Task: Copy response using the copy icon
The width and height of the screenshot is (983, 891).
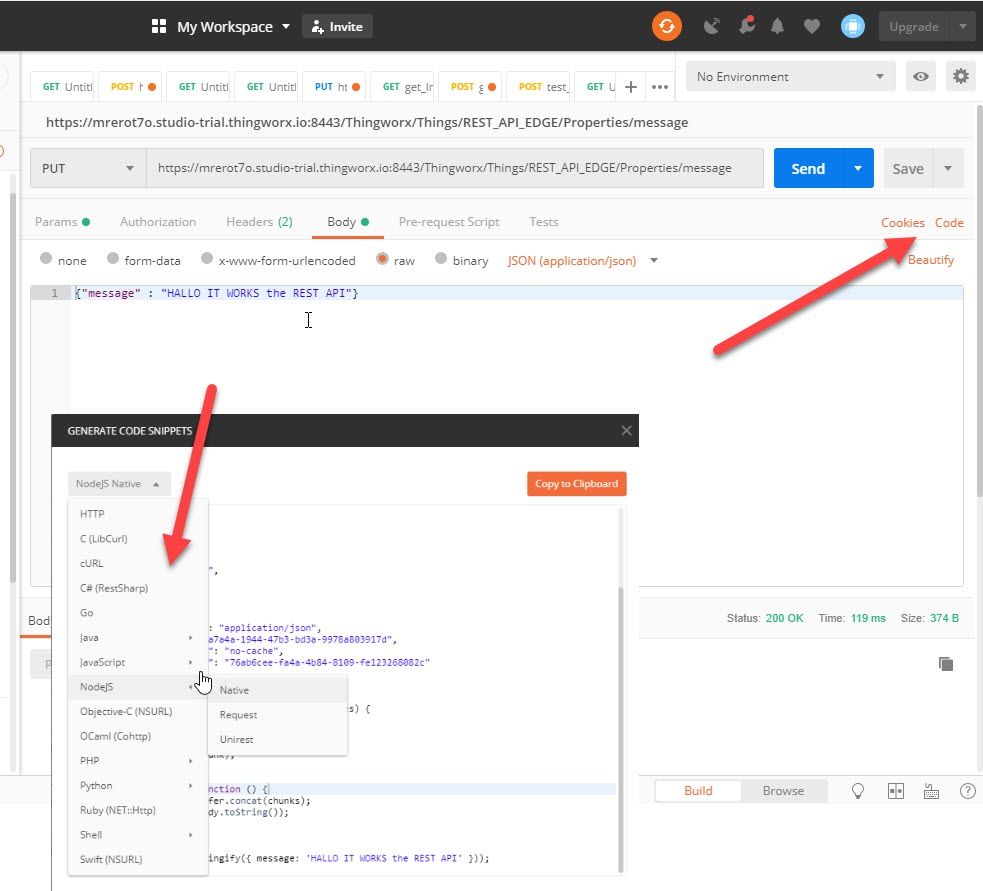Action: tap(946, 663)
